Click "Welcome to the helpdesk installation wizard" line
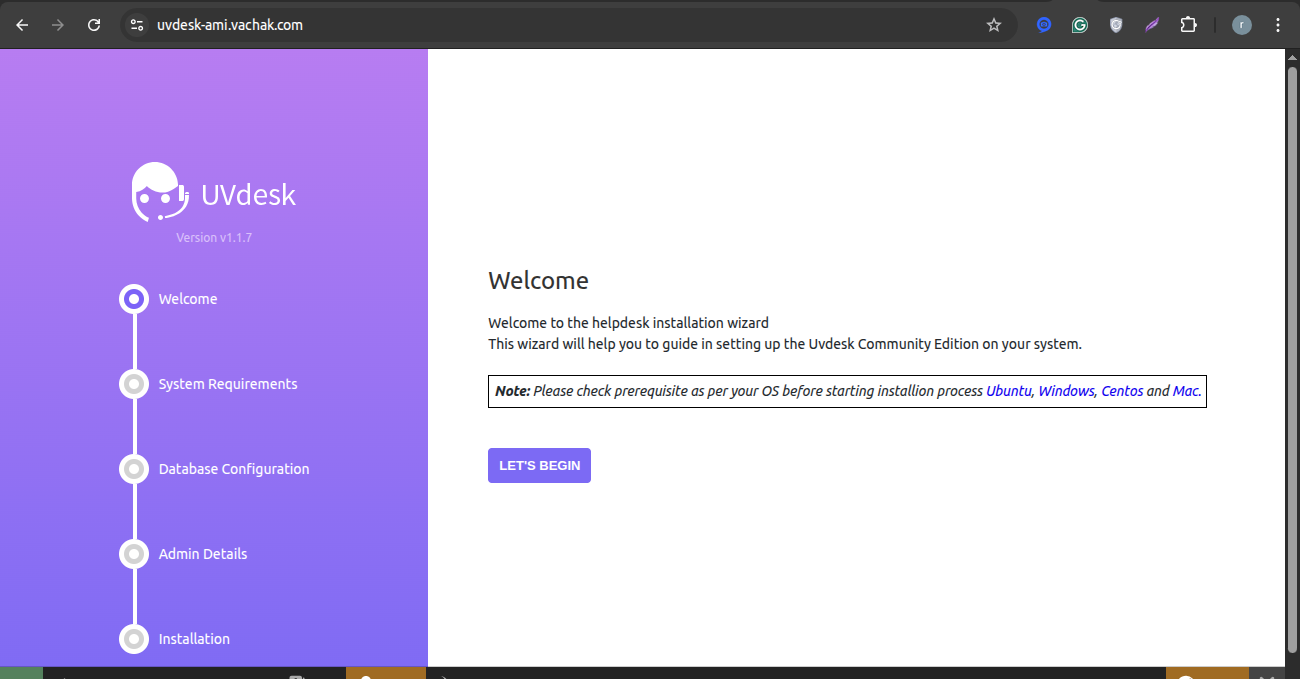This screenshot has width=1300, height=679. 628,323
